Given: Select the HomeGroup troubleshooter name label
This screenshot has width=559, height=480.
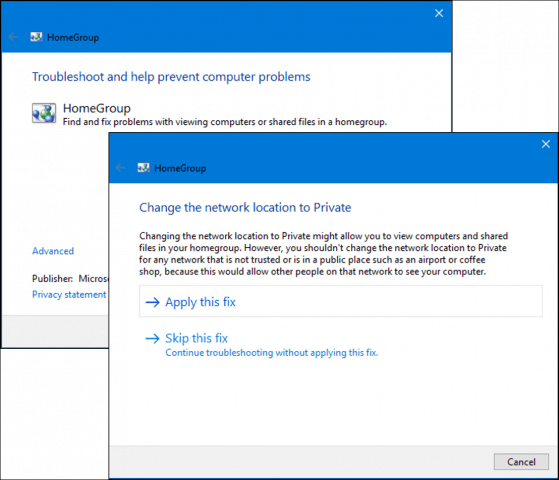Looking at the screenshot, I should (x=97, y=108).
